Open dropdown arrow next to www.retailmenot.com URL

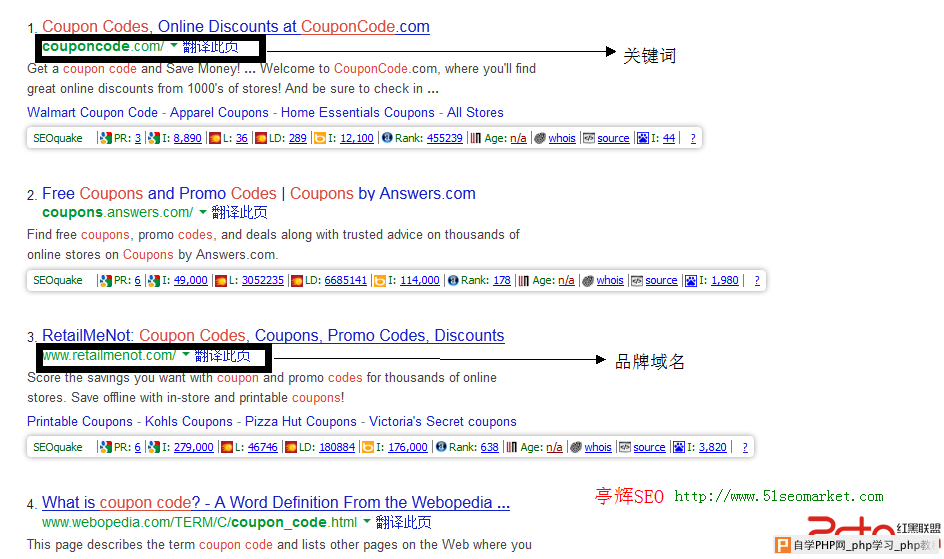click(186, 354)
